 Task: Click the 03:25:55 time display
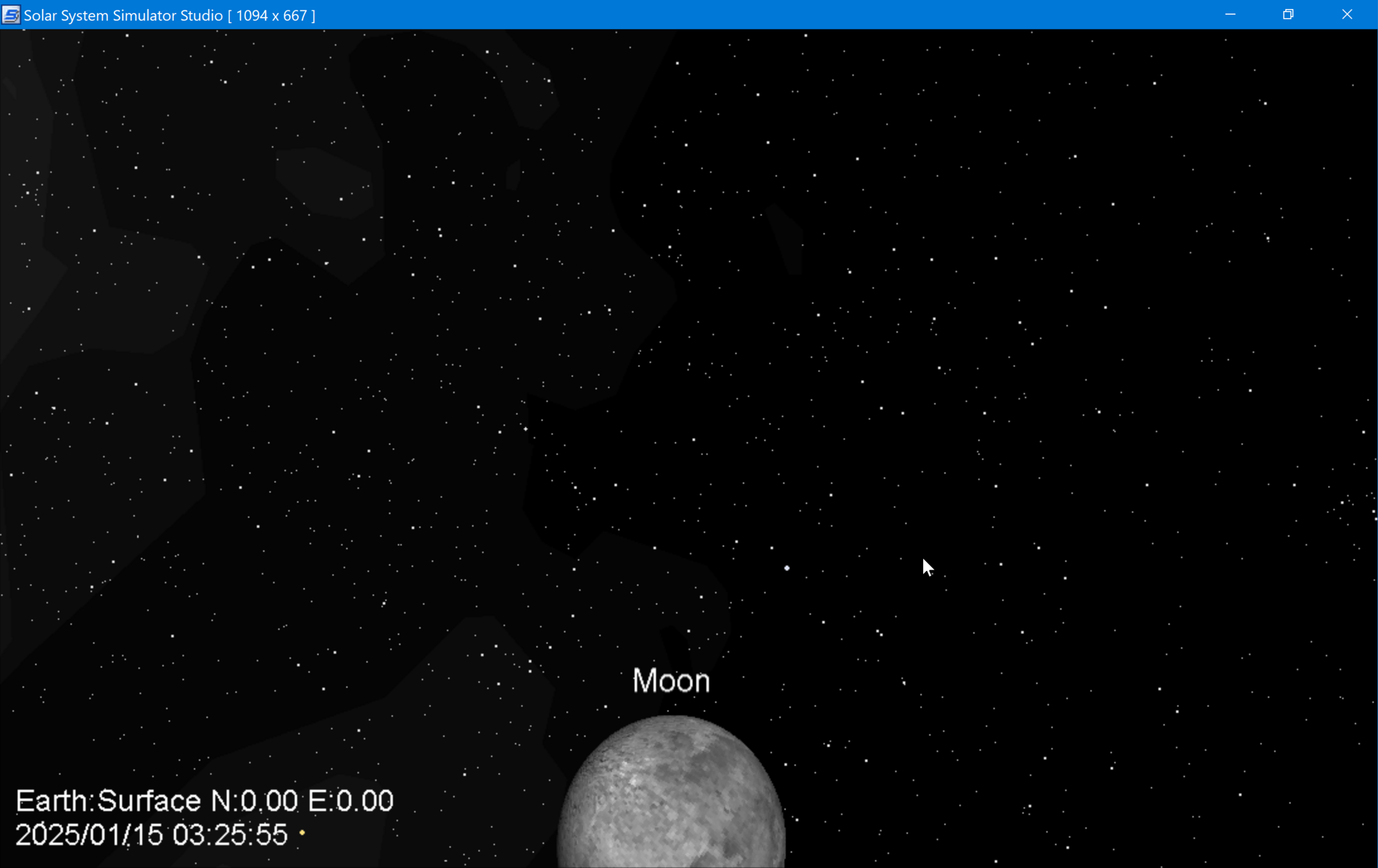point(230,835)
